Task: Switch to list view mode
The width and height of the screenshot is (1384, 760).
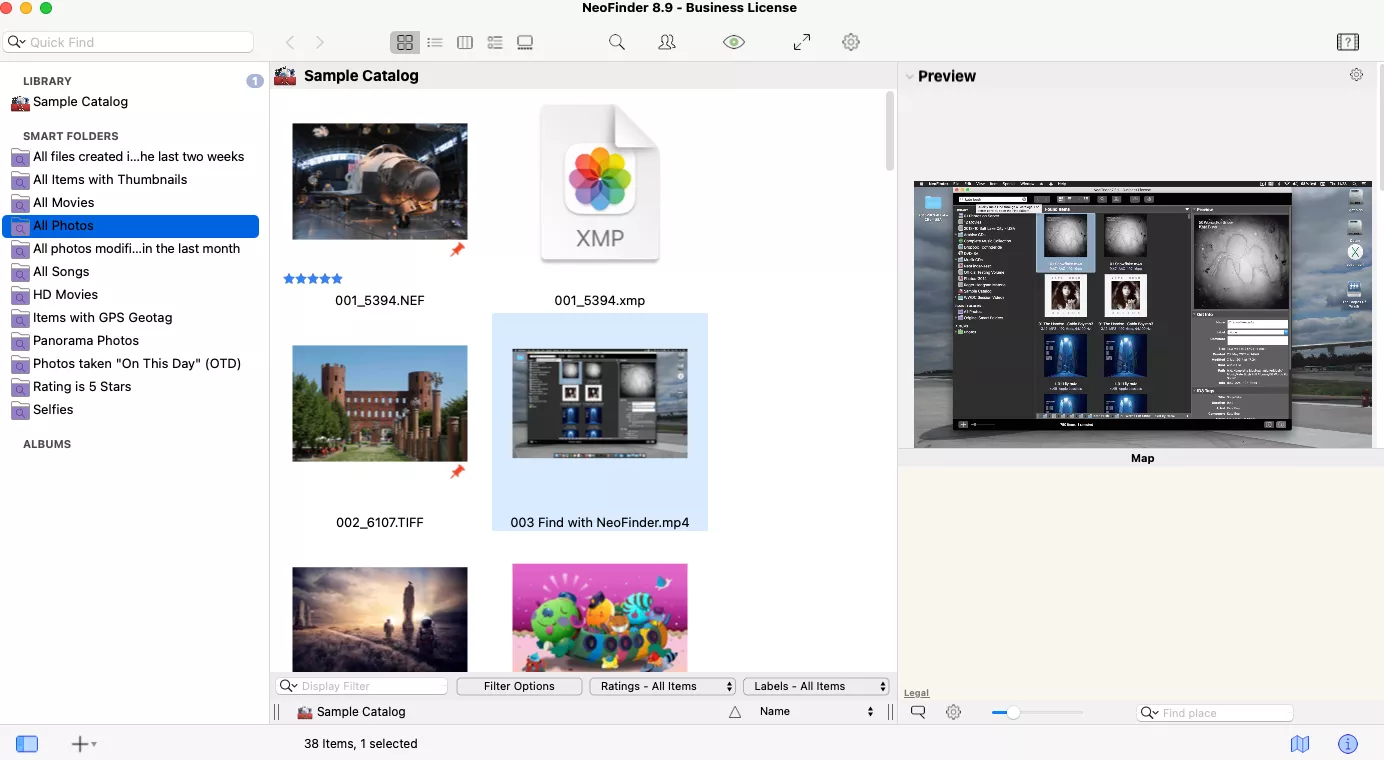Action: (x=435, y=42)
